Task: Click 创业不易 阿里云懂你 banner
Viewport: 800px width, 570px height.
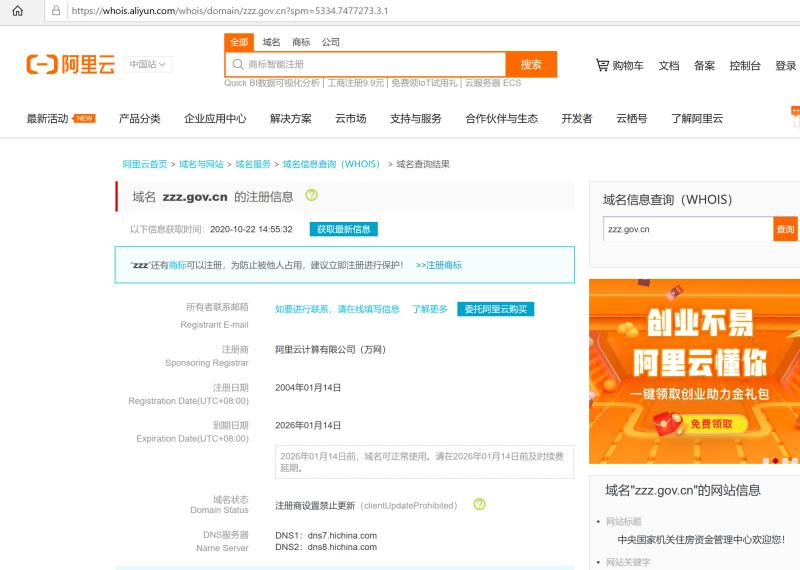Action: coord(694,371)
